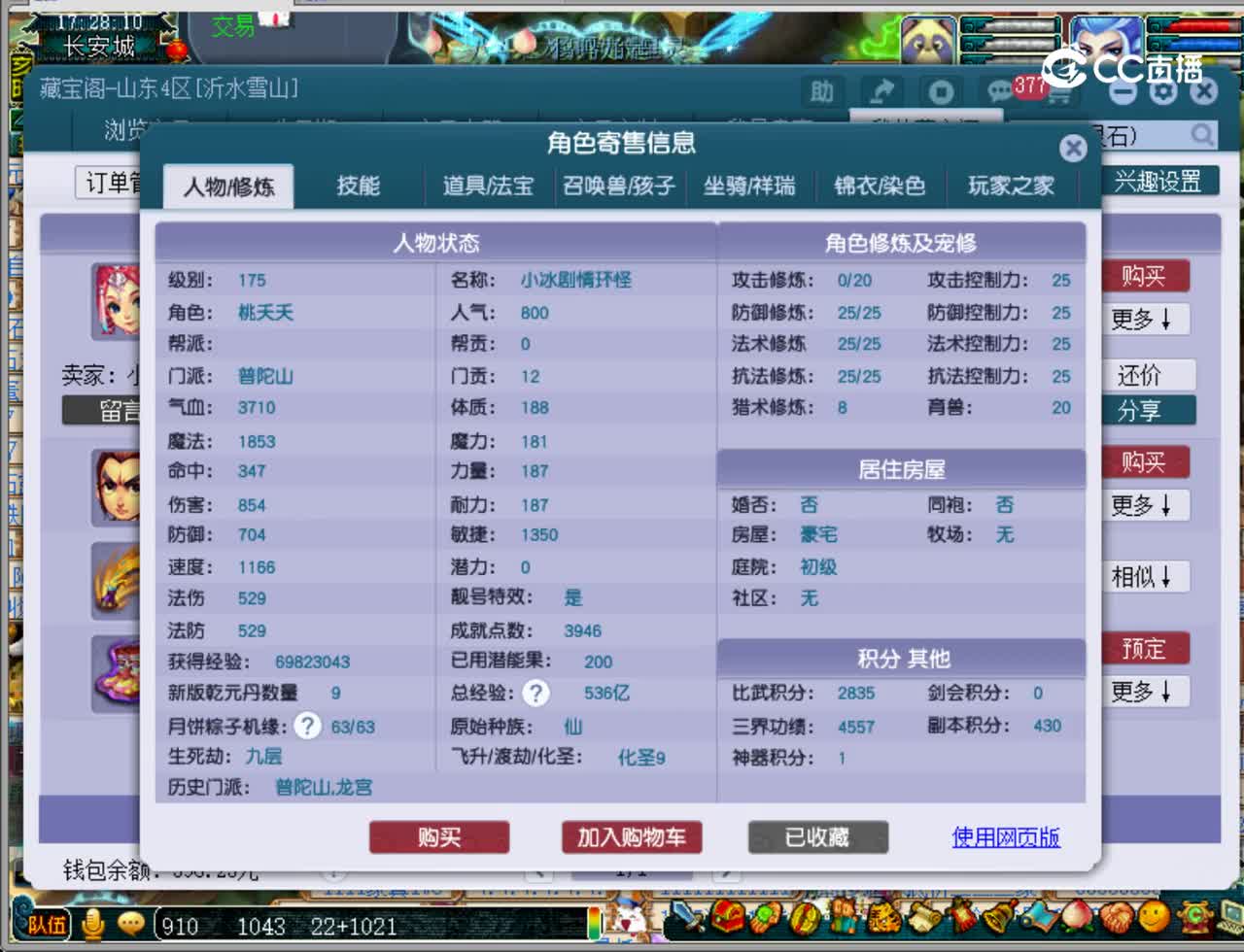This screenshot has width=1244, height=952.
Task: Click the 历史门派 value 普陀山,龙宫
Action: tap(324, 787)
